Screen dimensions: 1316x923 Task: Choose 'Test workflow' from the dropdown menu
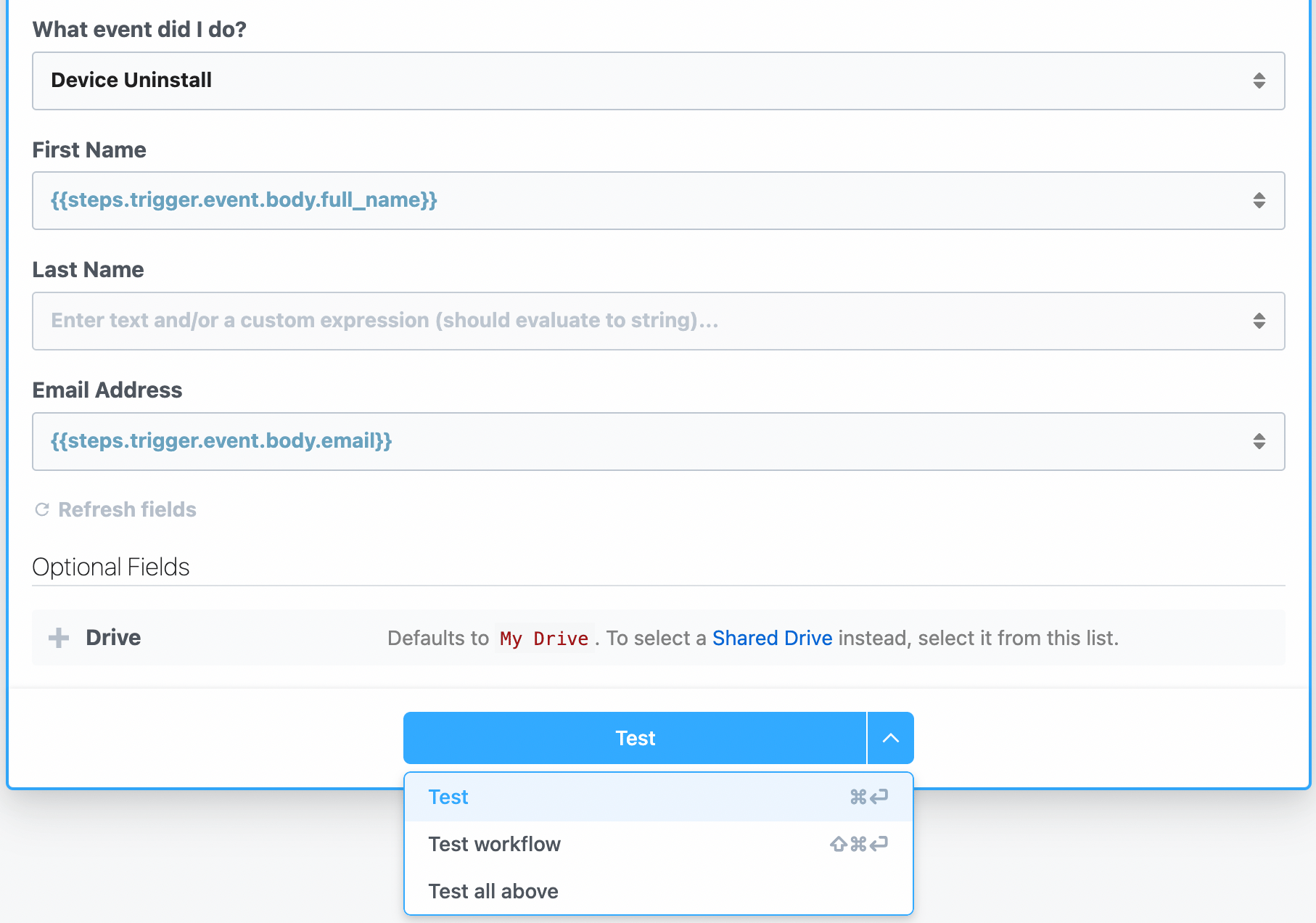pyautogui.click(x=658, y=844)
